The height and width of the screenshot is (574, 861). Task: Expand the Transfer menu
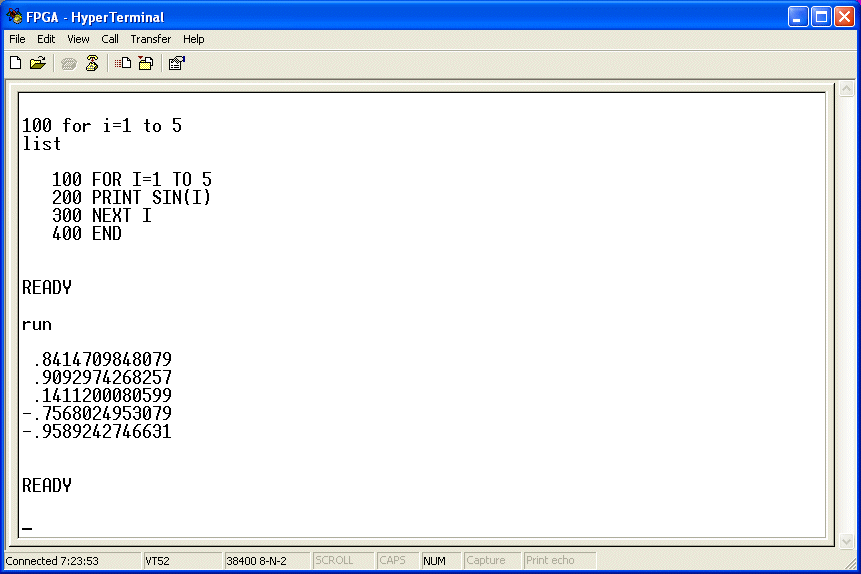click(x=150, y=39)
